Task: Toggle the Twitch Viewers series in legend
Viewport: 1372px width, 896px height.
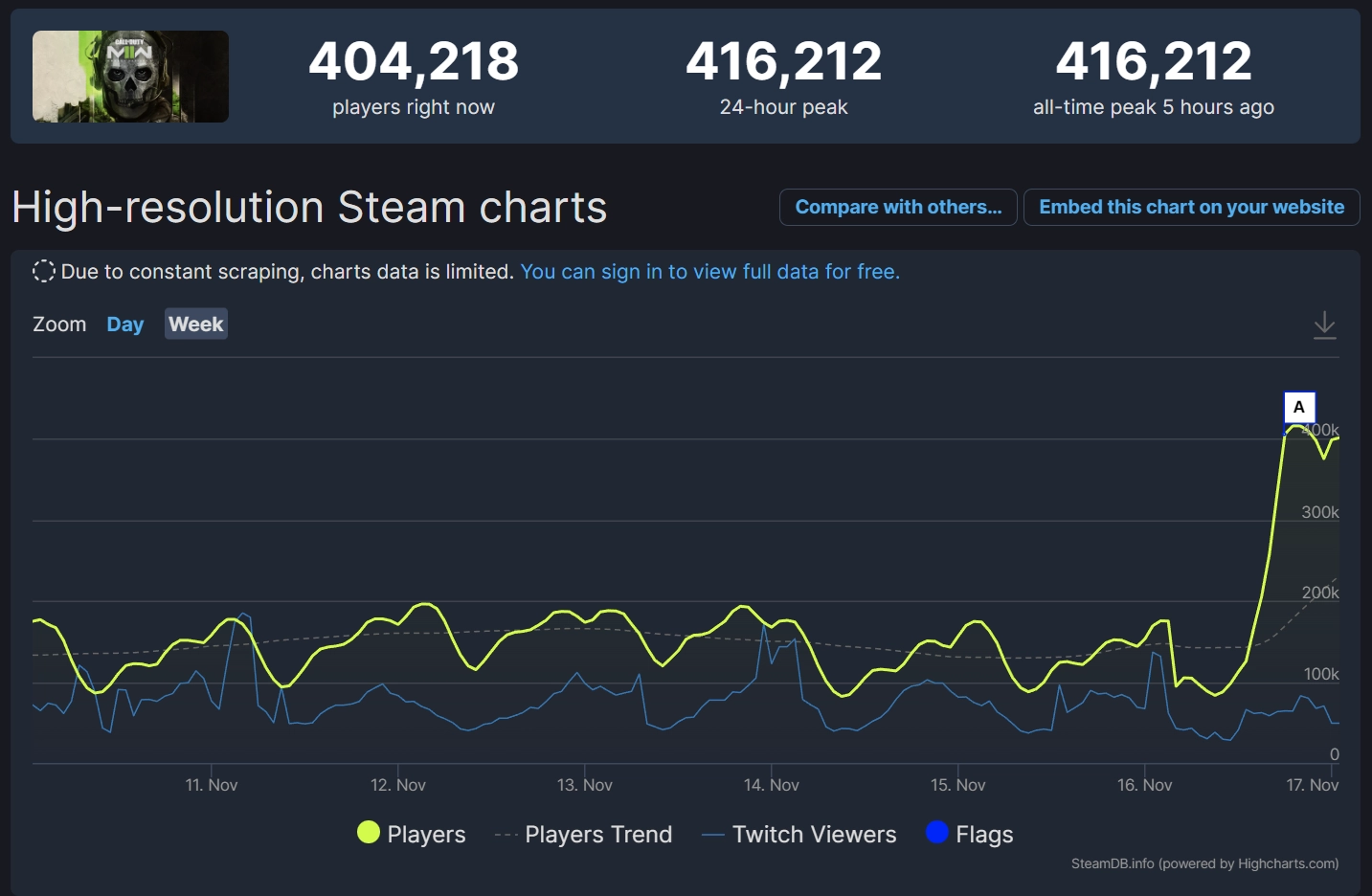Action: 799,834
